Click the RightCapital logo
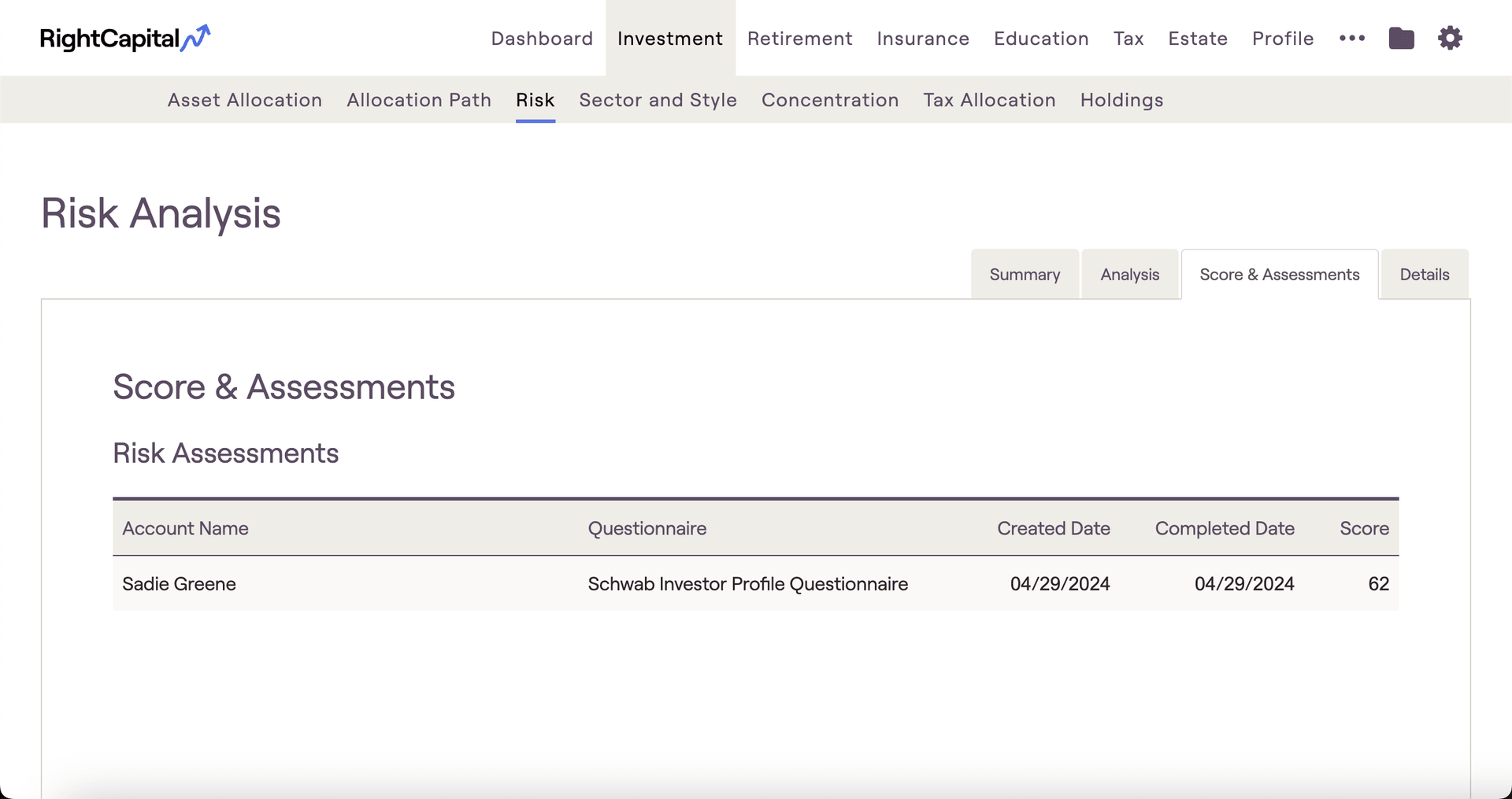The width and height of the screenshot is (1512, 799). (x=125, y=38)
